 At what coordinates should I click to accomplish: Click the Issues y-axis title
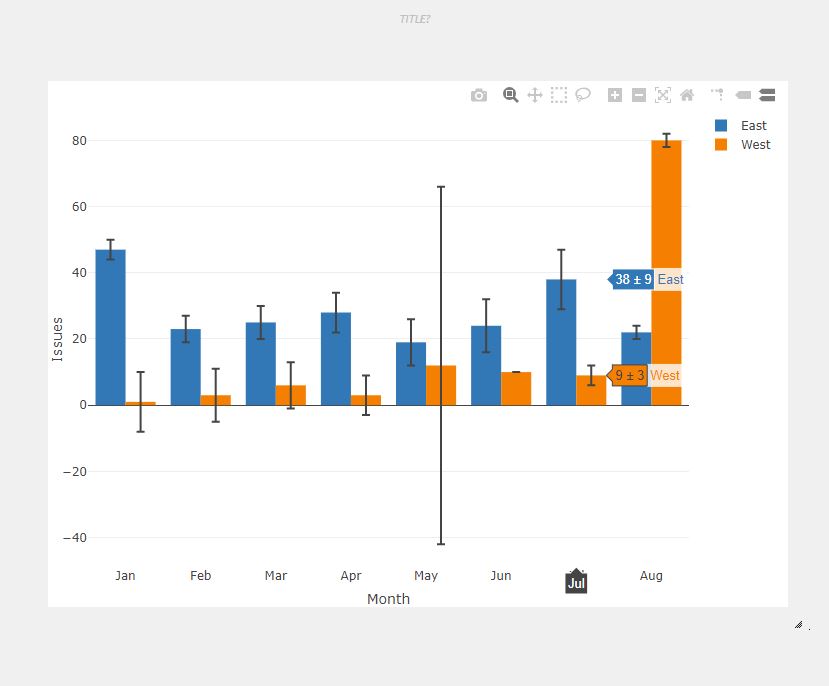pyautogui.click(x=58, y=339)
